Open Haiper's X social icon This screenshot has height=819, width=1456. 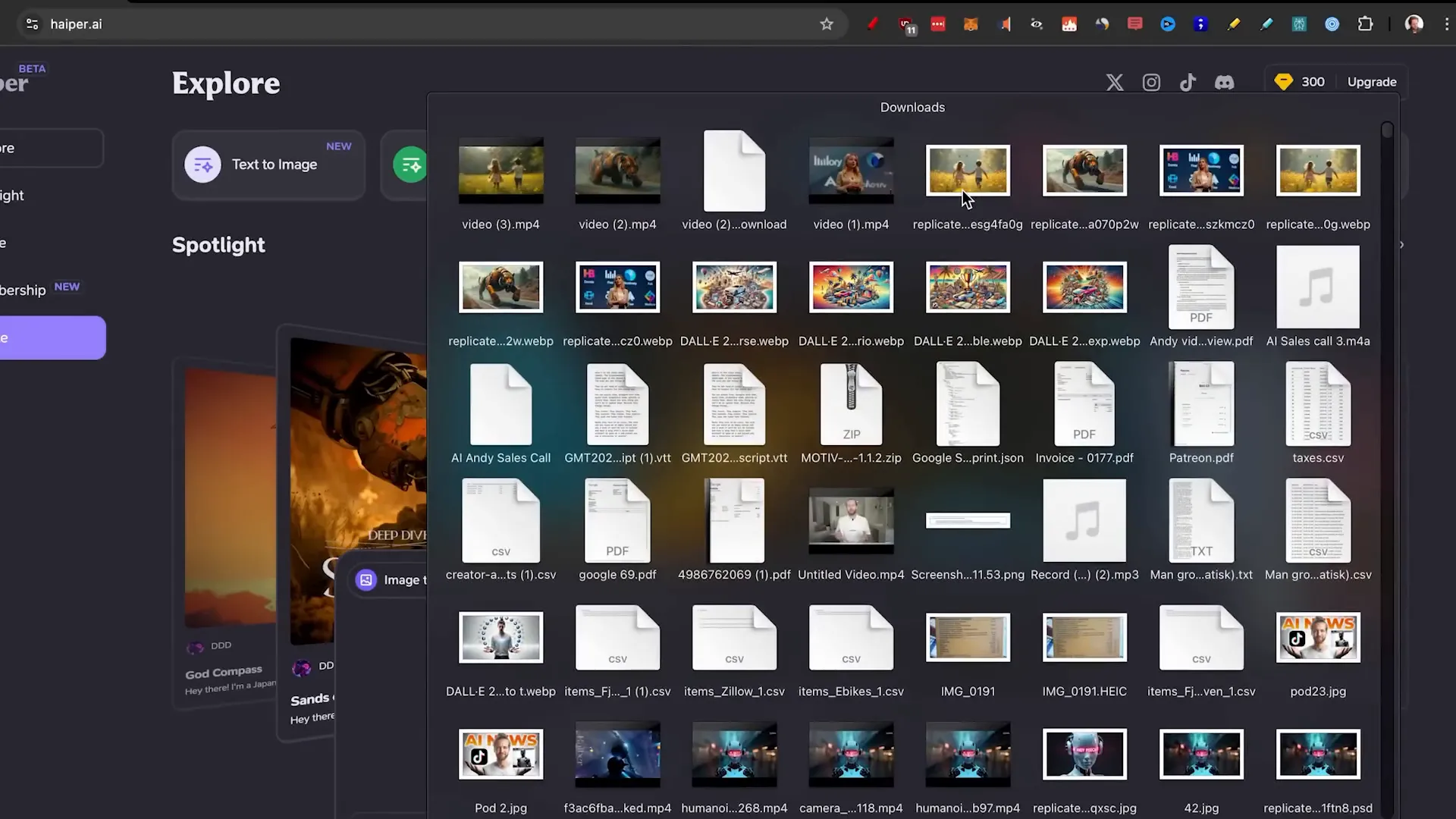point(1115,82)
